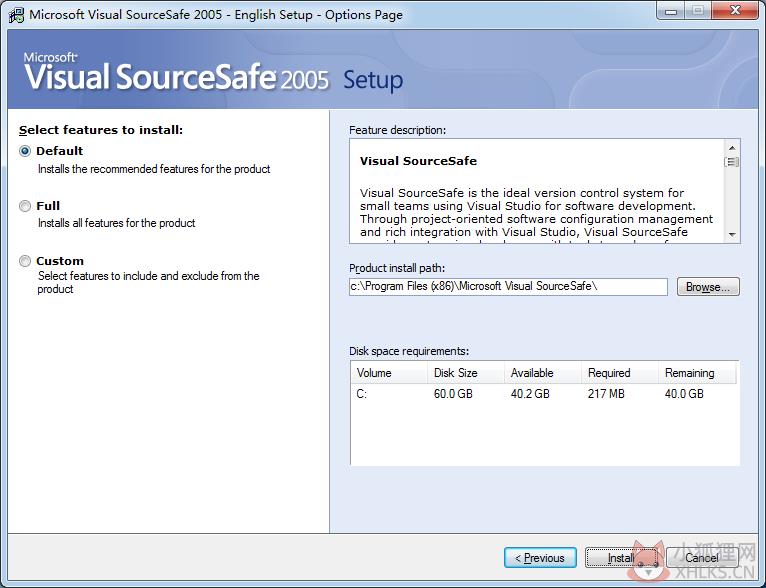Click the Required column header

[x=620, y=373]
